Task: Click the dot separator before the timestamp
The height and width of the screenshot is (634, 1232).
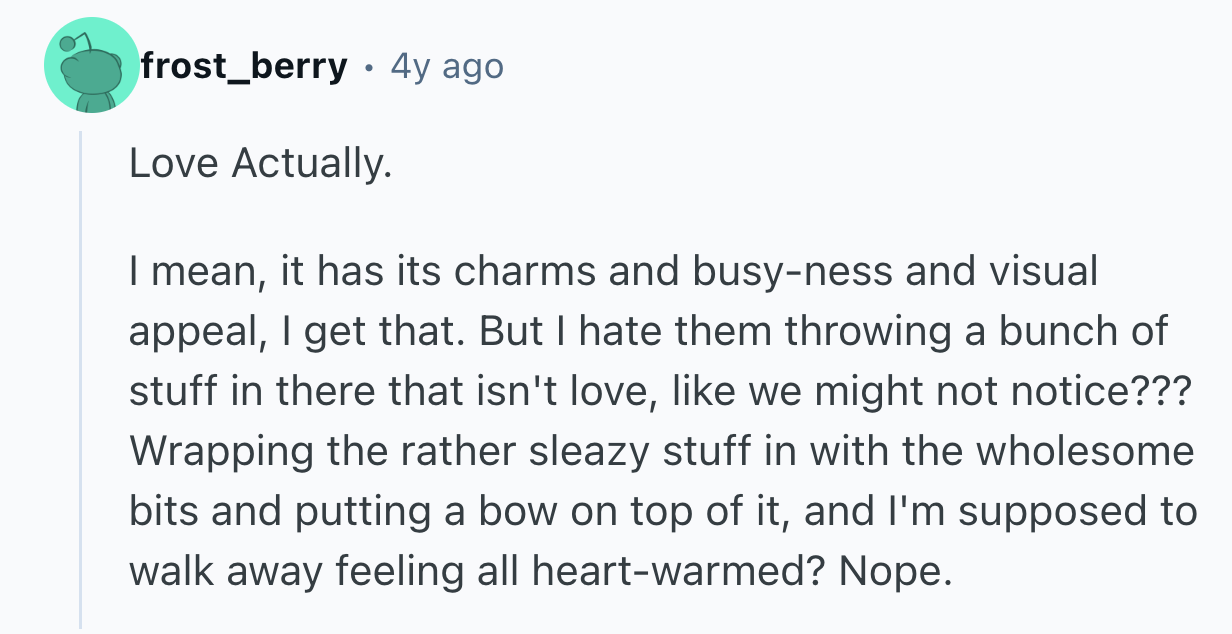Action: 370,68
